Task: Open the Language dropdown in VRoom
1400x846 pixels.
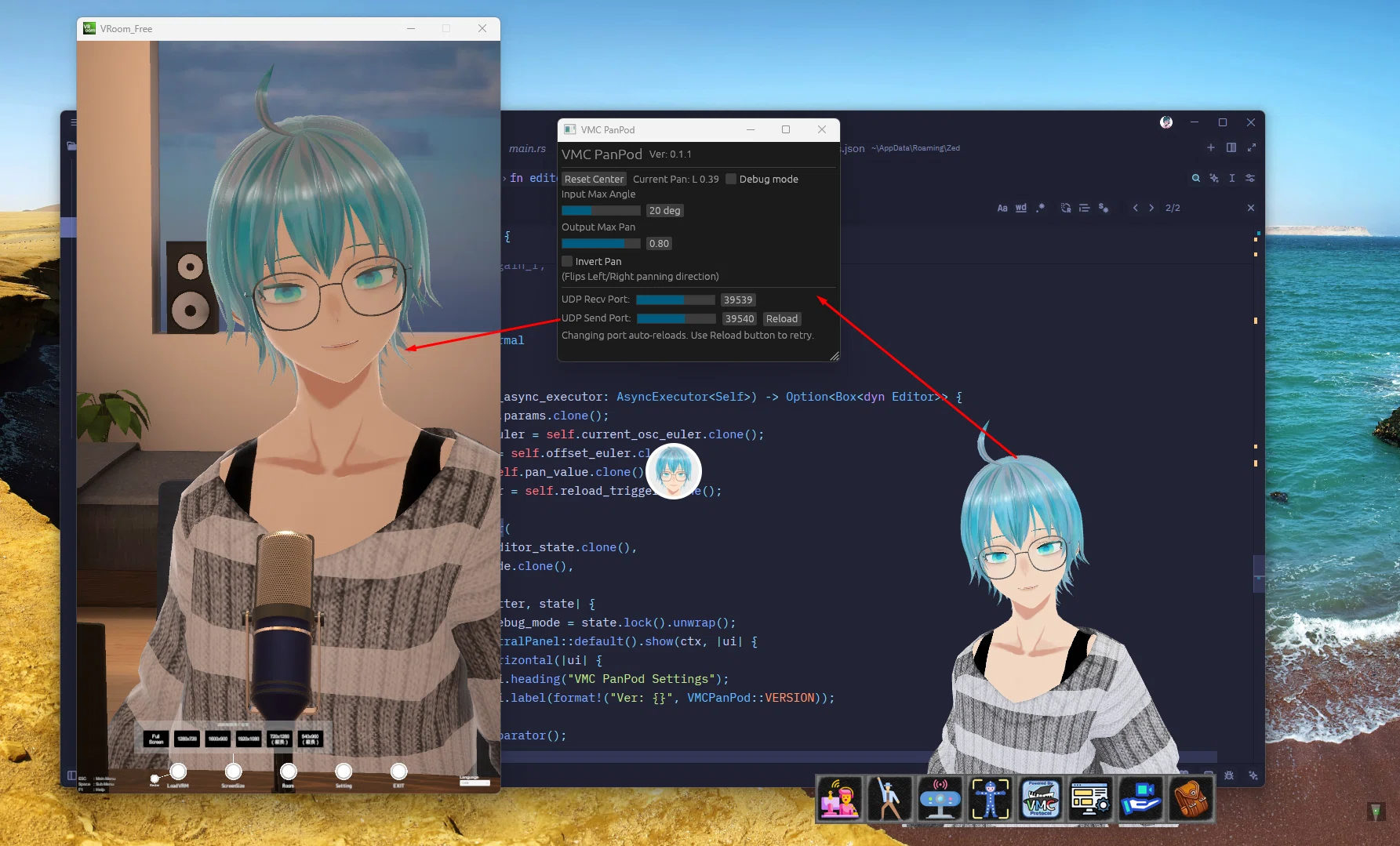Action: tap(475, 782)
